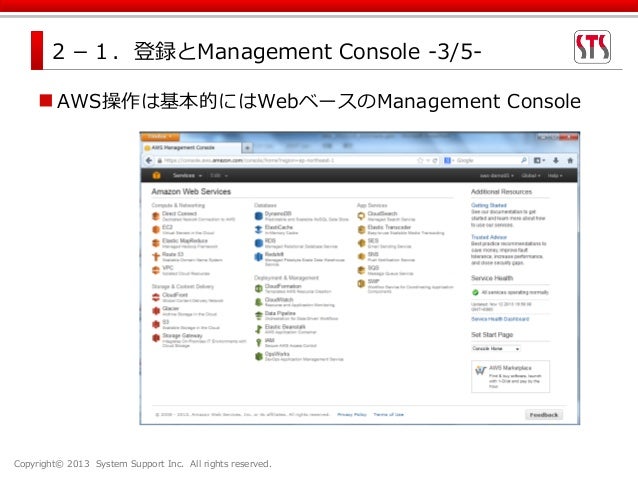Open the Trusted Advisor link
This screenshot has height=479, width=638.
[x=489, y=237]
